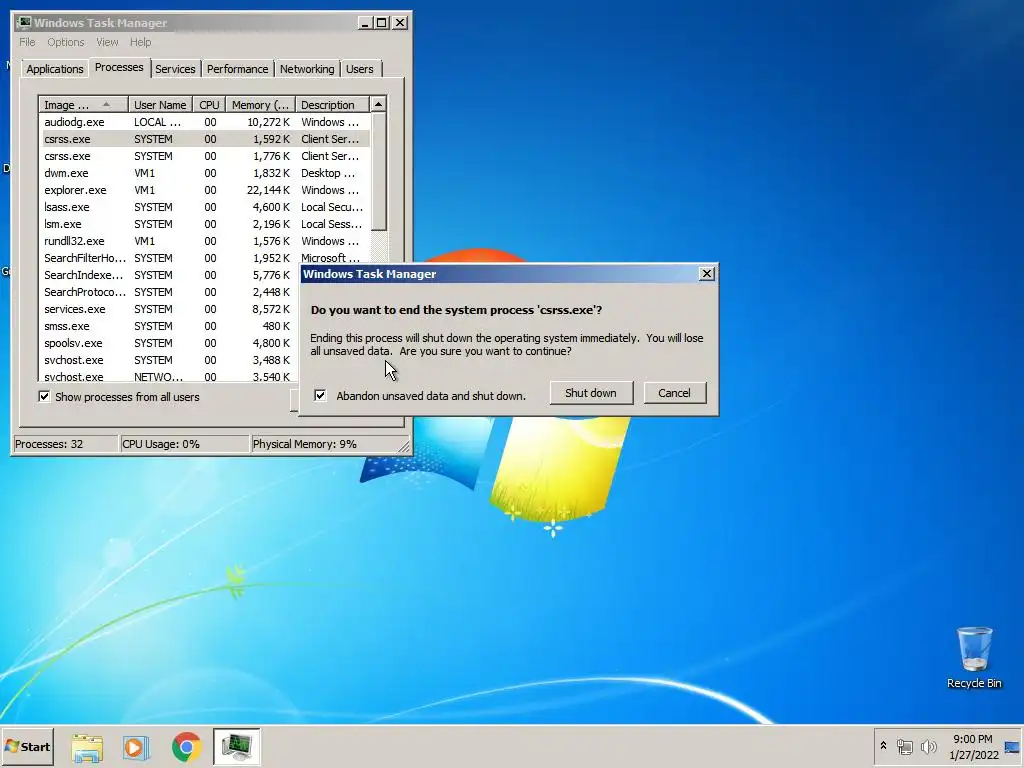Image resolution: width=1024 pixels, height=768 pixels.
Task: Click the process list scrollbar thumb
Action: [379, 172]
